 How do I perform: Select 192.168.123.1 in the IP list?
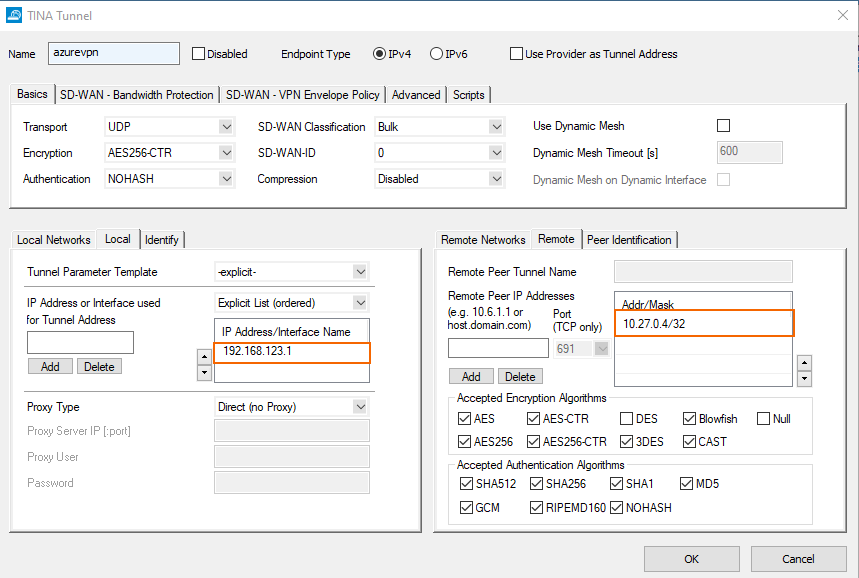tap(291, 351)
